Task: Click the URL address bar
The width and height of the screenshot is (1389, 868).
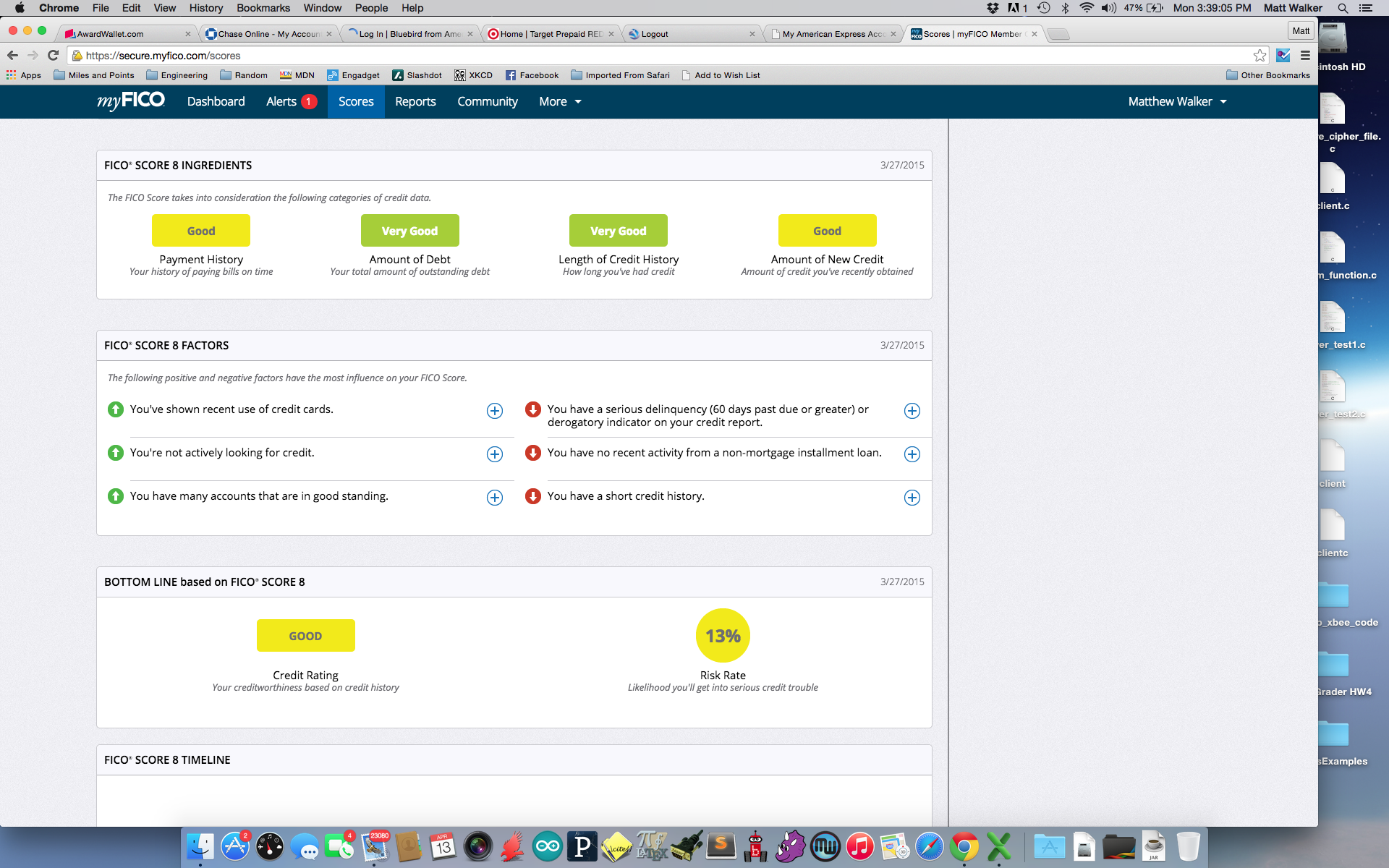Action: 651,56
